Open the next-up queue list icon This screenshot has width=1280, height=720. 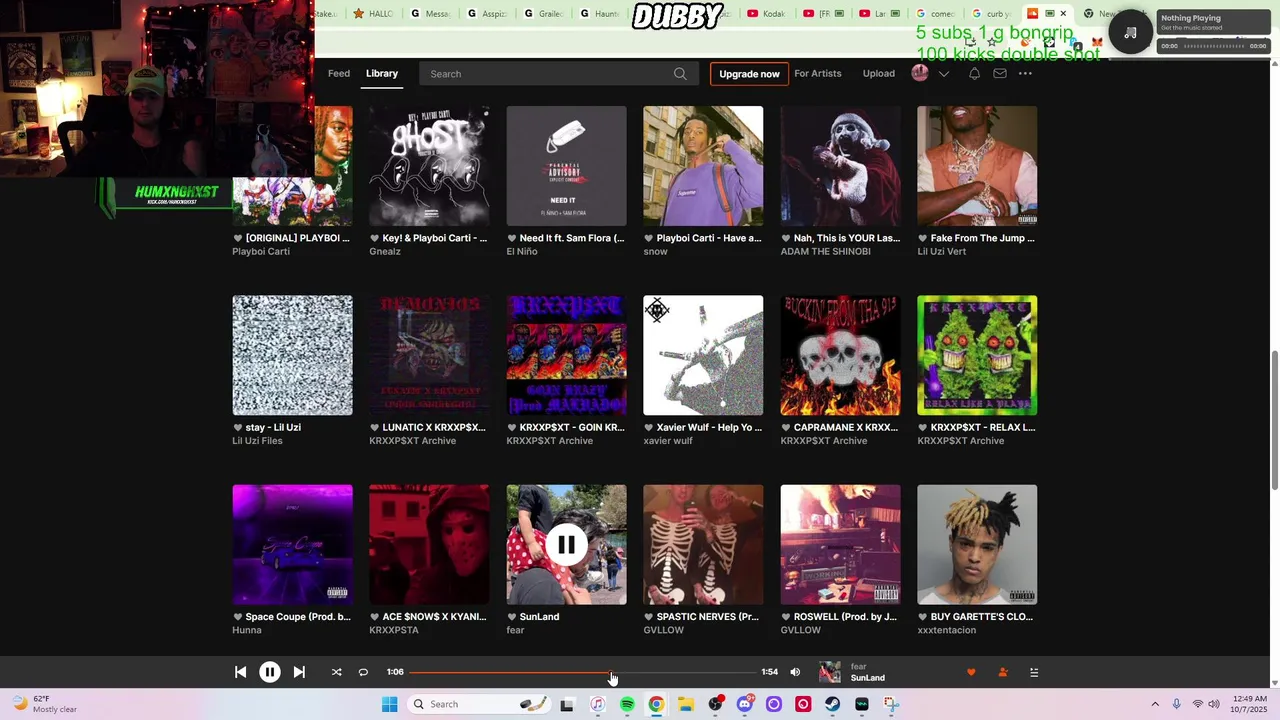(1034, 672)
